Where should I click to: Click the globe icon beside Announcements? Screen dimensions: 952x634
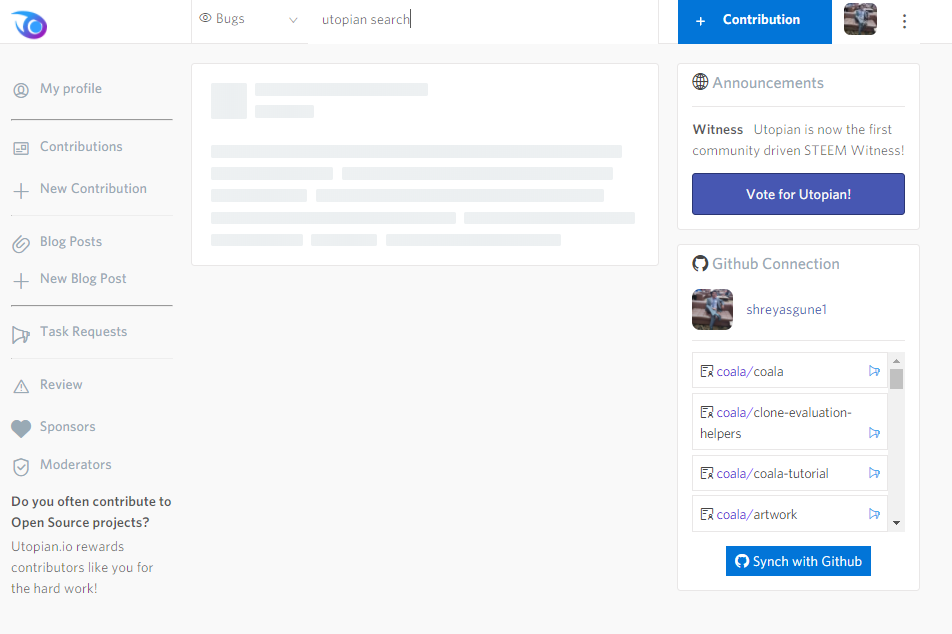700,81
